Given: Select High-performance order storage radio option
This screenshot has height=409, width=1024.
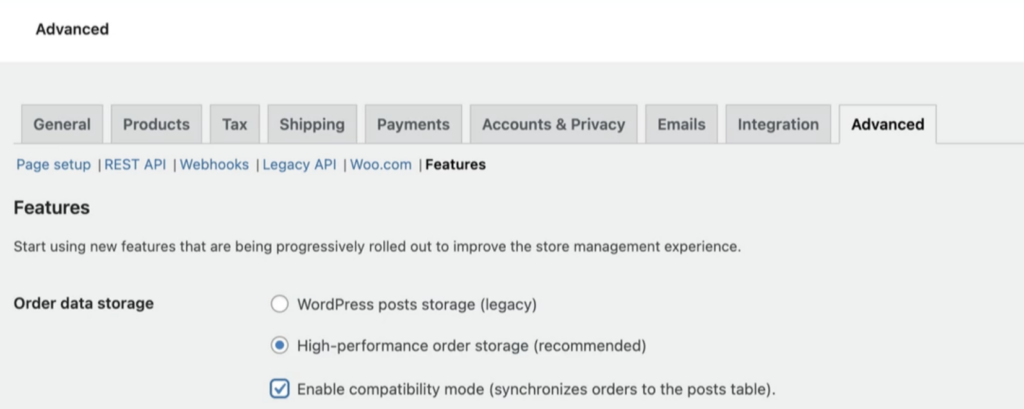Looking at the screenshot, I should [280, 346].
